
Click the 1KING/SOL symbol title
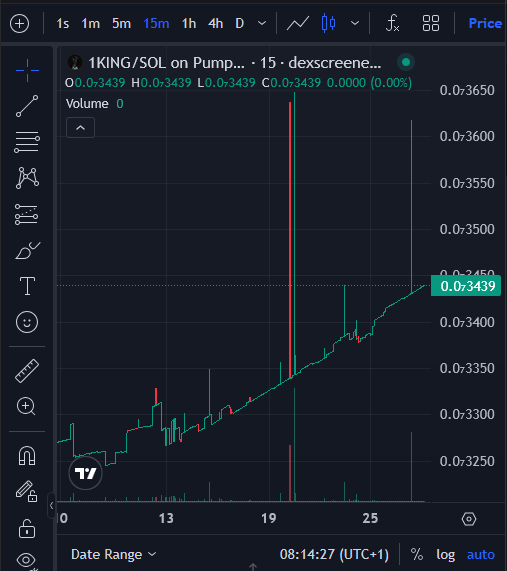click(166, 63)
